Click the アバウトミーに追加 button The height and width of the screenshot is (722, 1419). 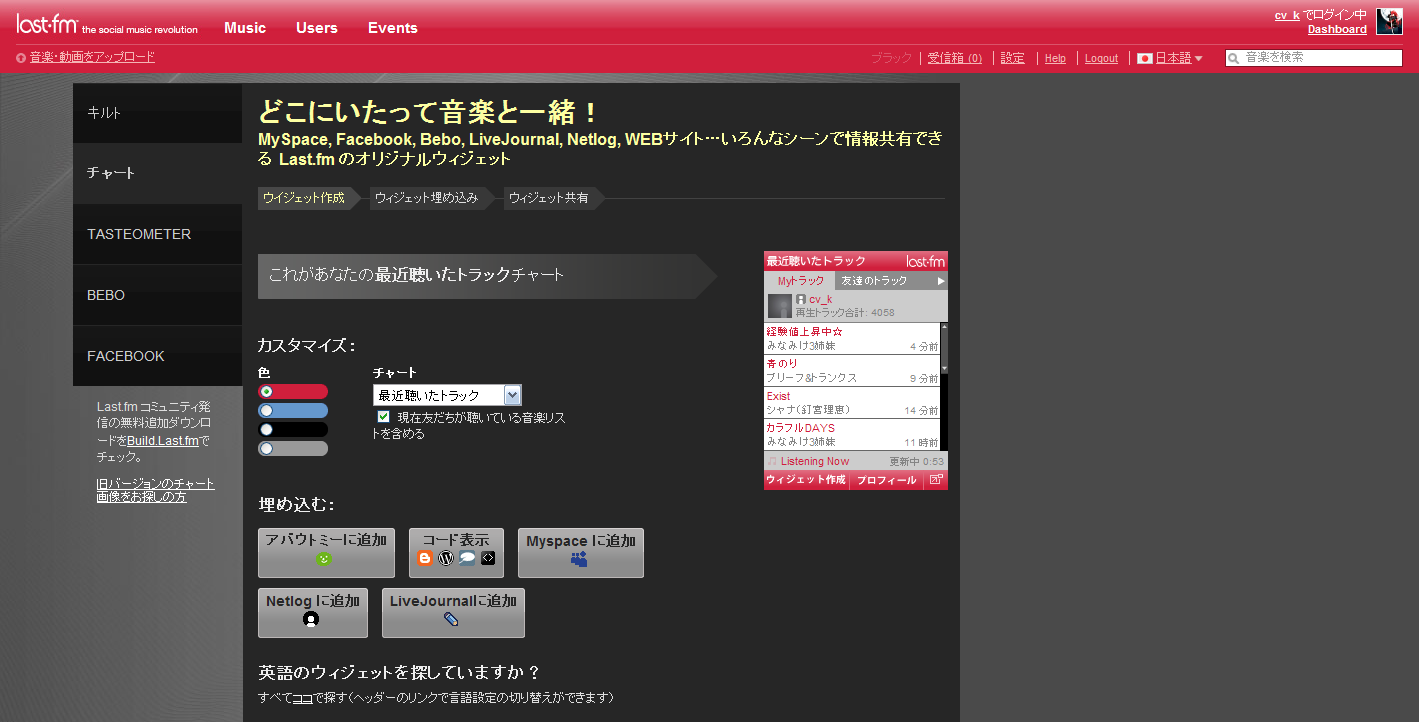pyautogui.click(x=326, y=553)
